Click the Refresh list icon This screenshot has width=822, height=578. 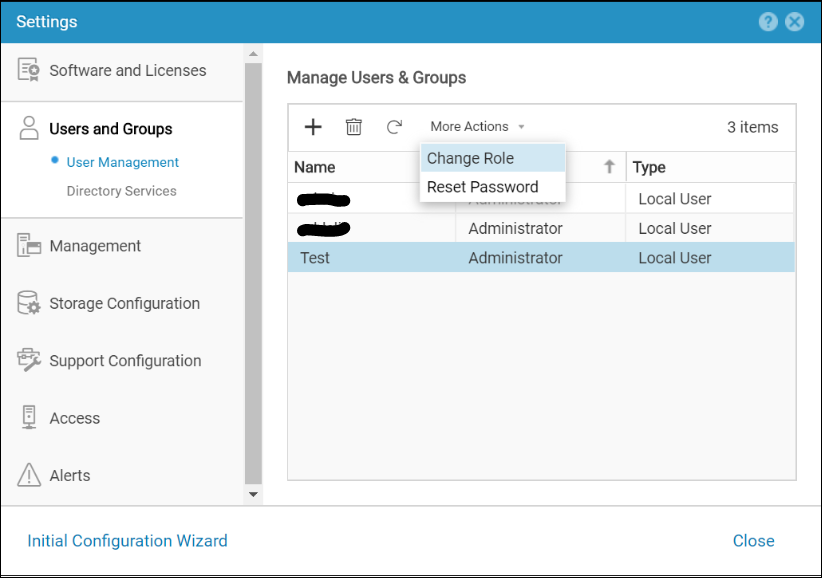tap(394, 127)
